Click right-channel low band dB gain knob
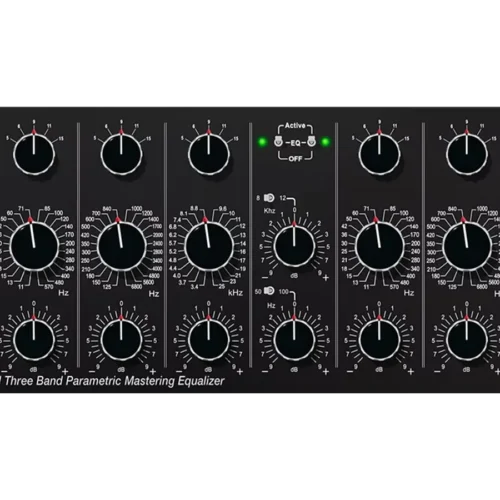 click(x=379, y=340)
